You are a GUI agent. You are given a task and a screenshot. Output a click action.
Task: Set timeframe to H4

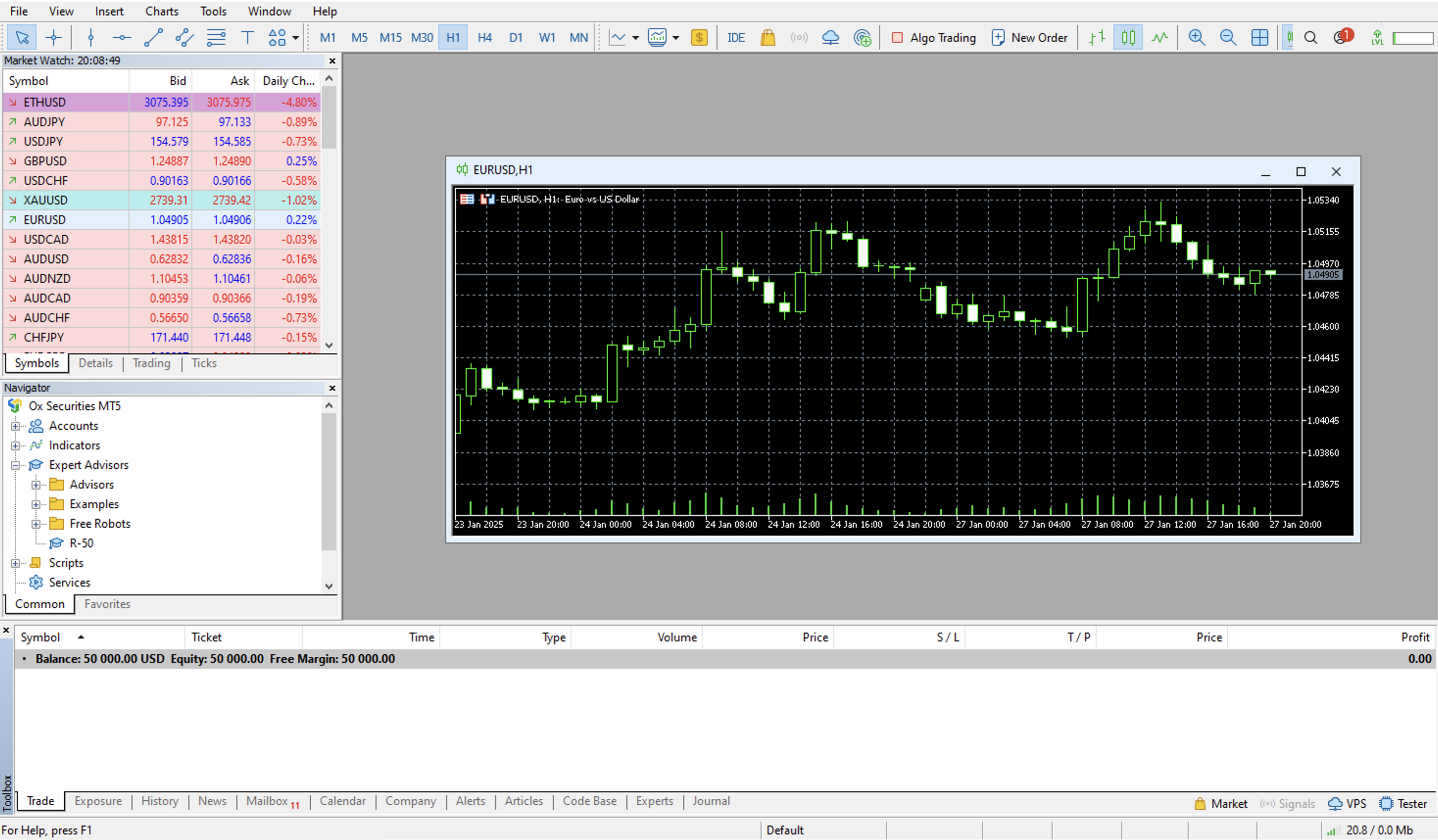pos(484,38)
